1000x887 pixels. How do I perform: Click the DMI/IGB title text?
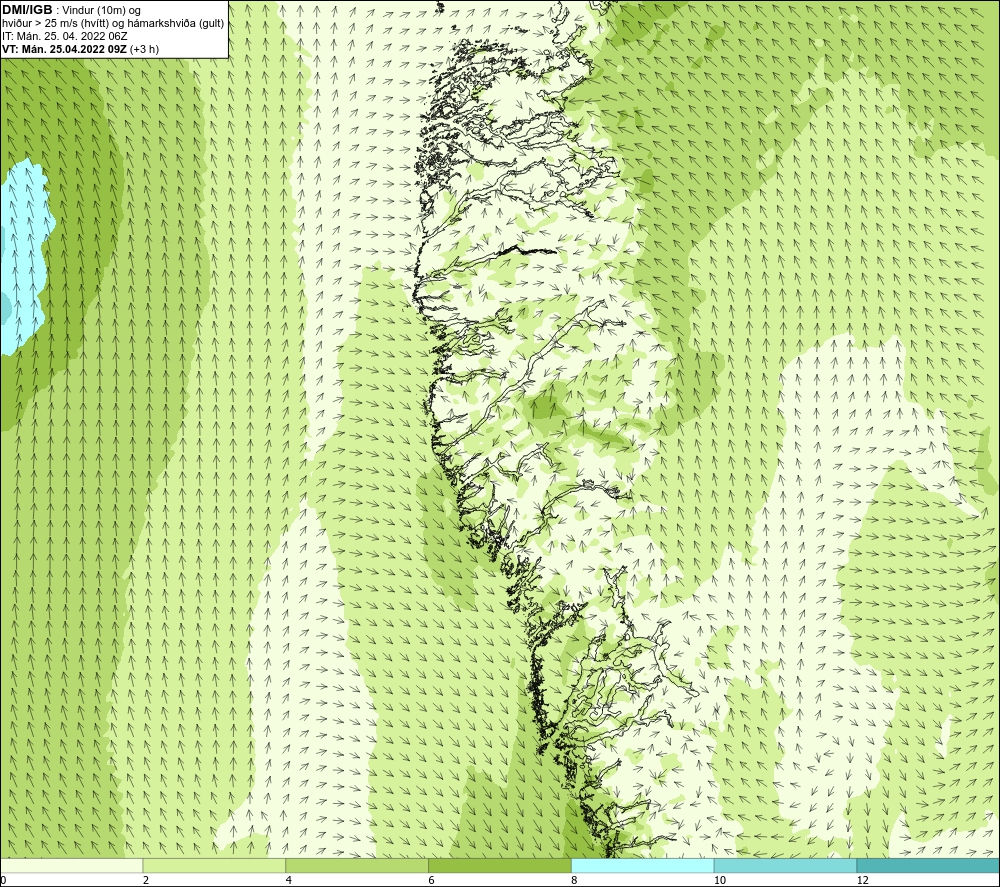click(x=27, y=10)
